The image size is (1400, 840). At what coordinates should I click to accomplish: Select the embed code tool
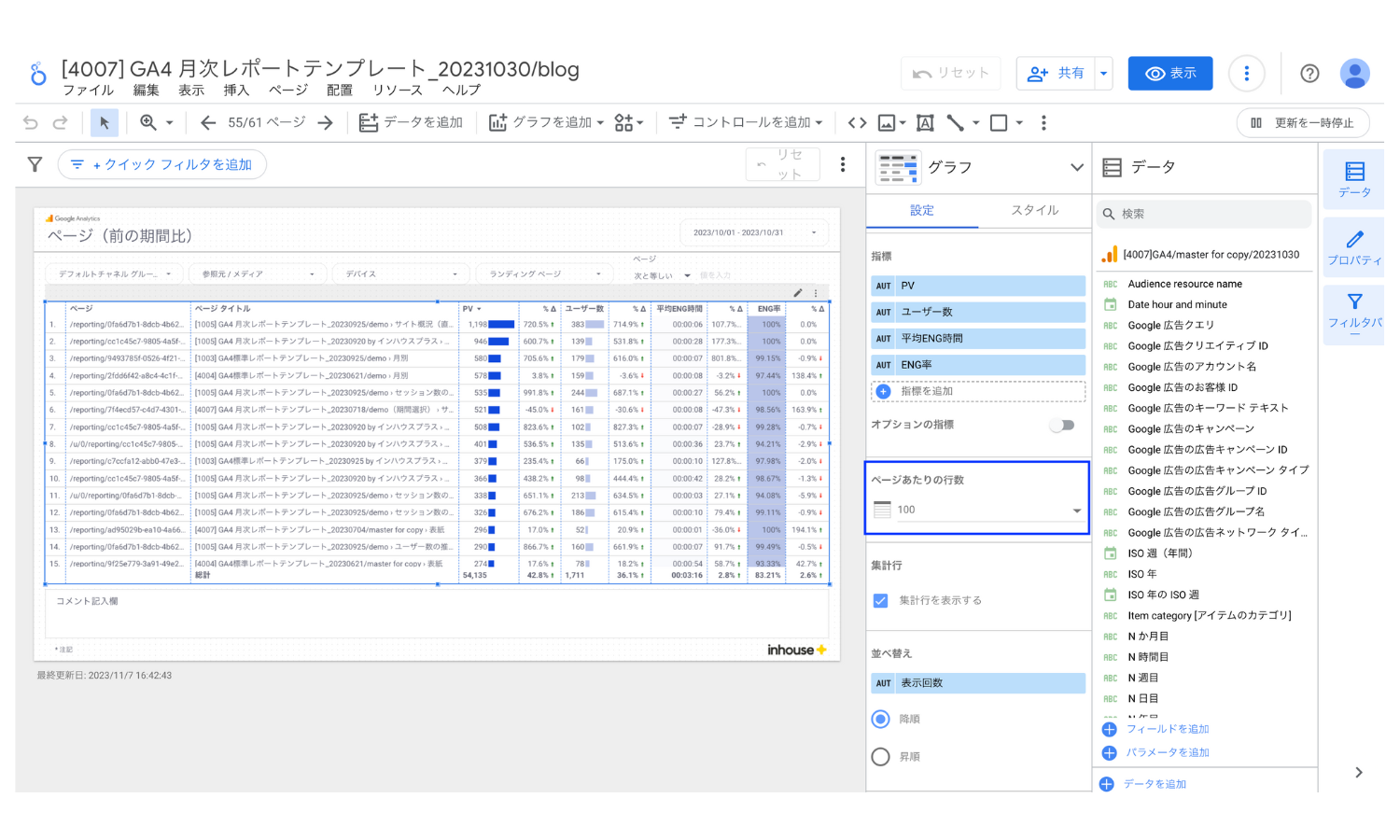point(857,122)
